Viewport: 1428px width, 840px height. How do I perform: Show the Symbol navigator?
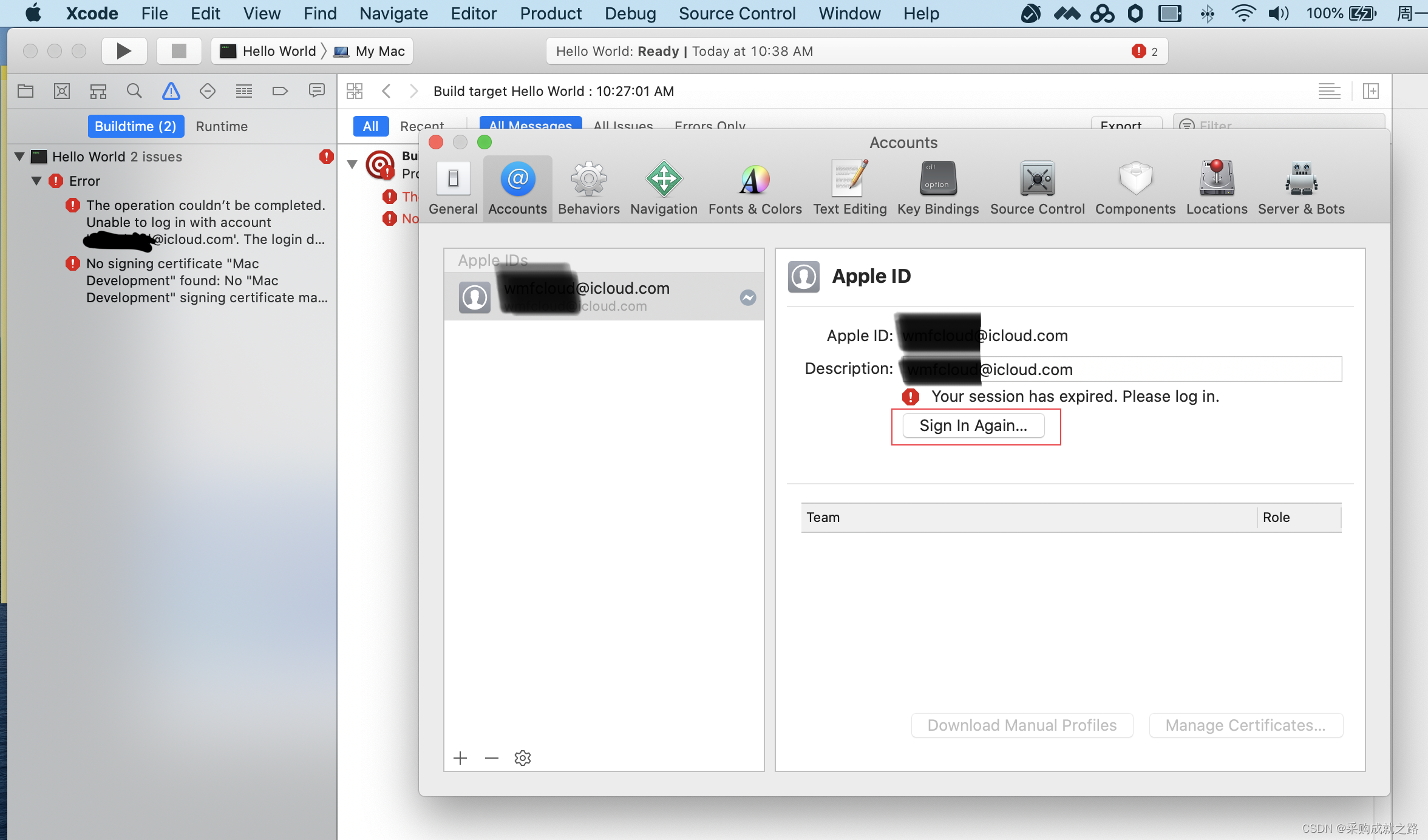pyautogui.click(x=98, y=91)
